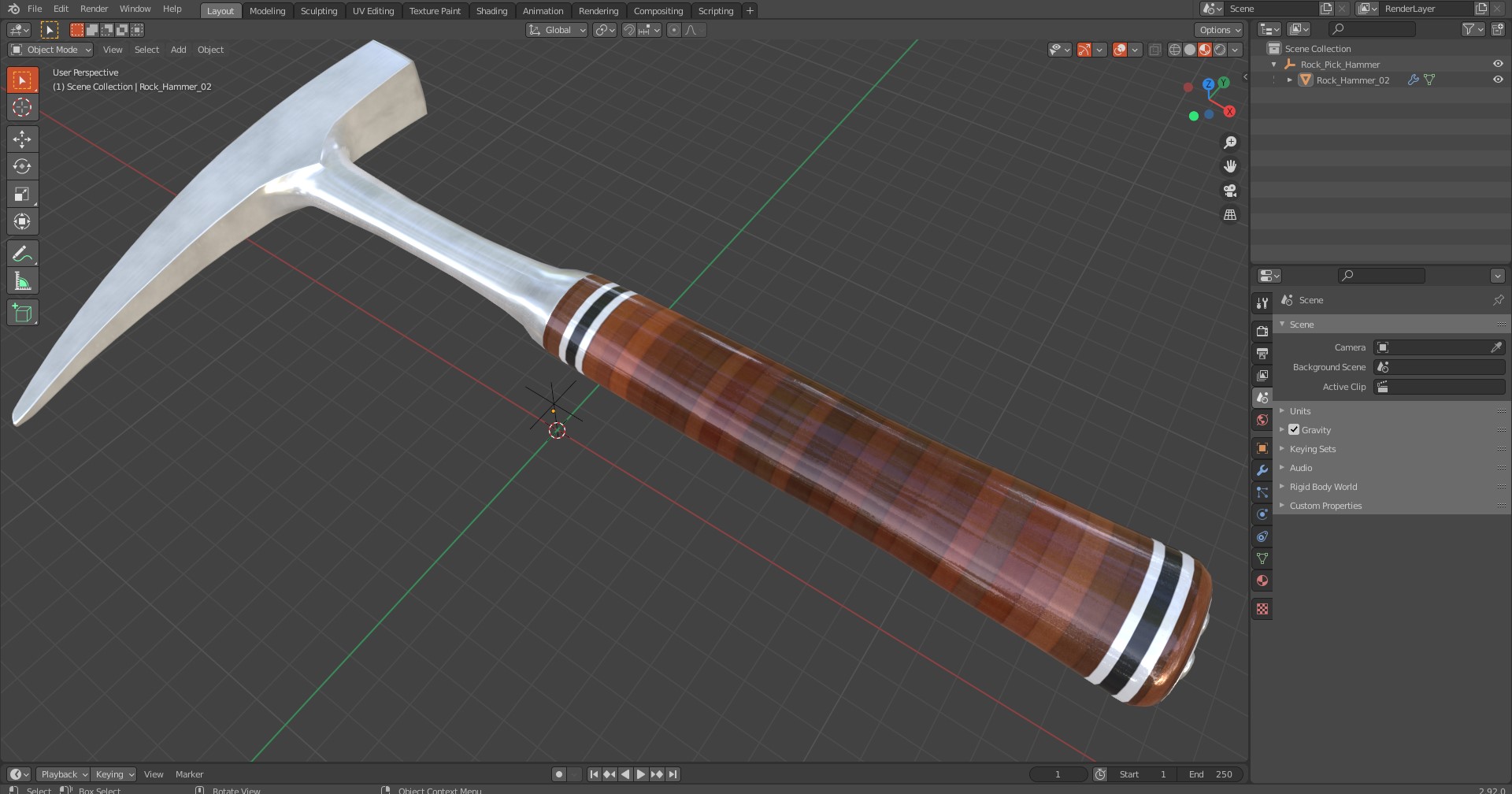Click the End frame field
Screen dimensions: 1512x794
tap(1210, 774)
